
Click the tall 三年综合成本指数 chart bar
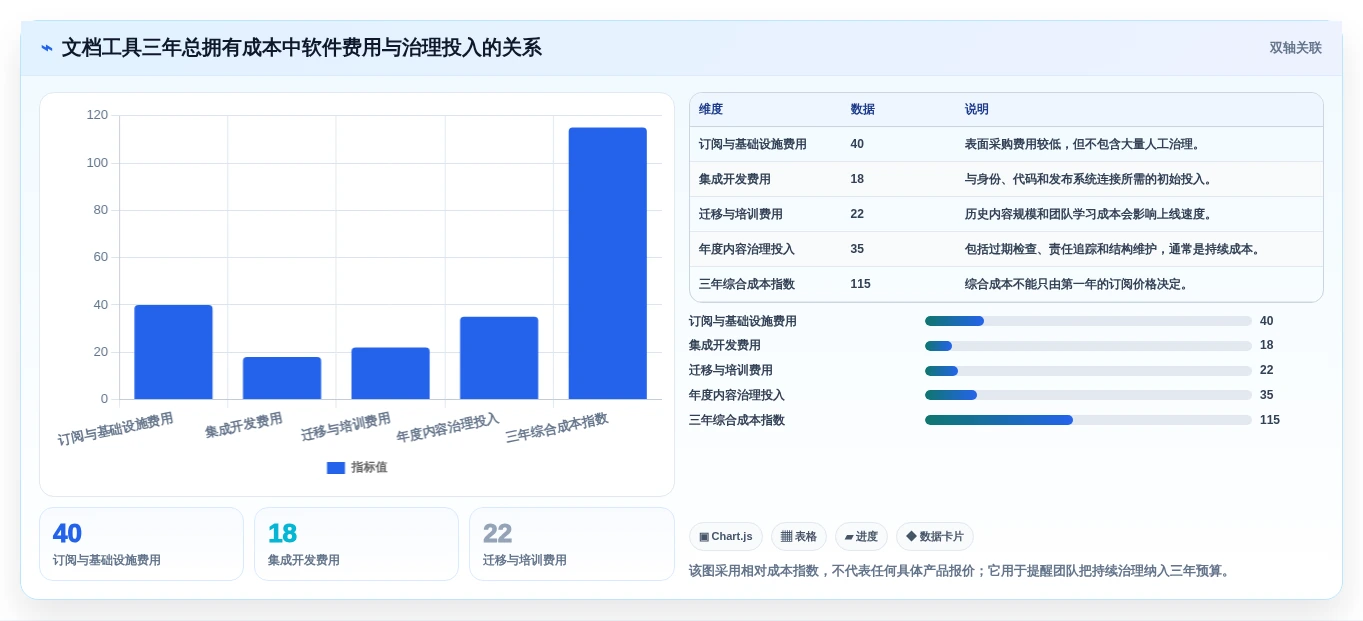click(608, 263)
